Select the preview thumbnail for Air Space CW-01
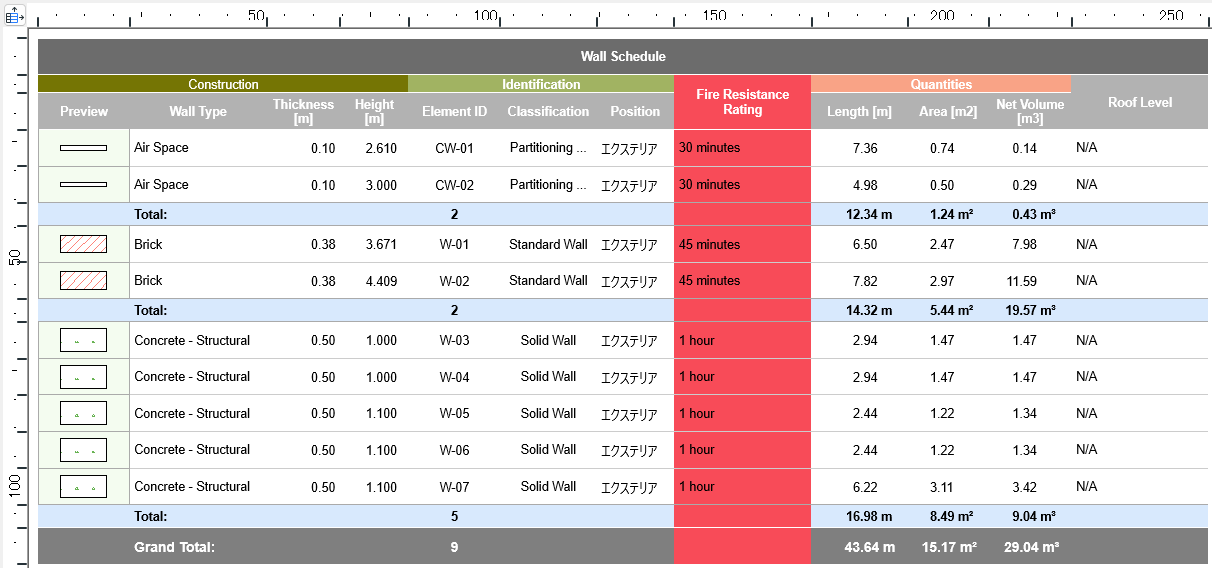Image resolution: width=1212 pixels, height=568 pixels. pyautogui.click(x=83, y=148)
